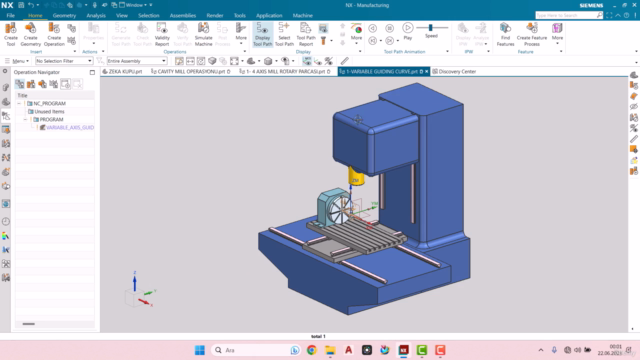Switch to CAVITY MILL OPERASYONU.prt tab
The width and height of the screenshot is (640, 360).
pos(190,71)
